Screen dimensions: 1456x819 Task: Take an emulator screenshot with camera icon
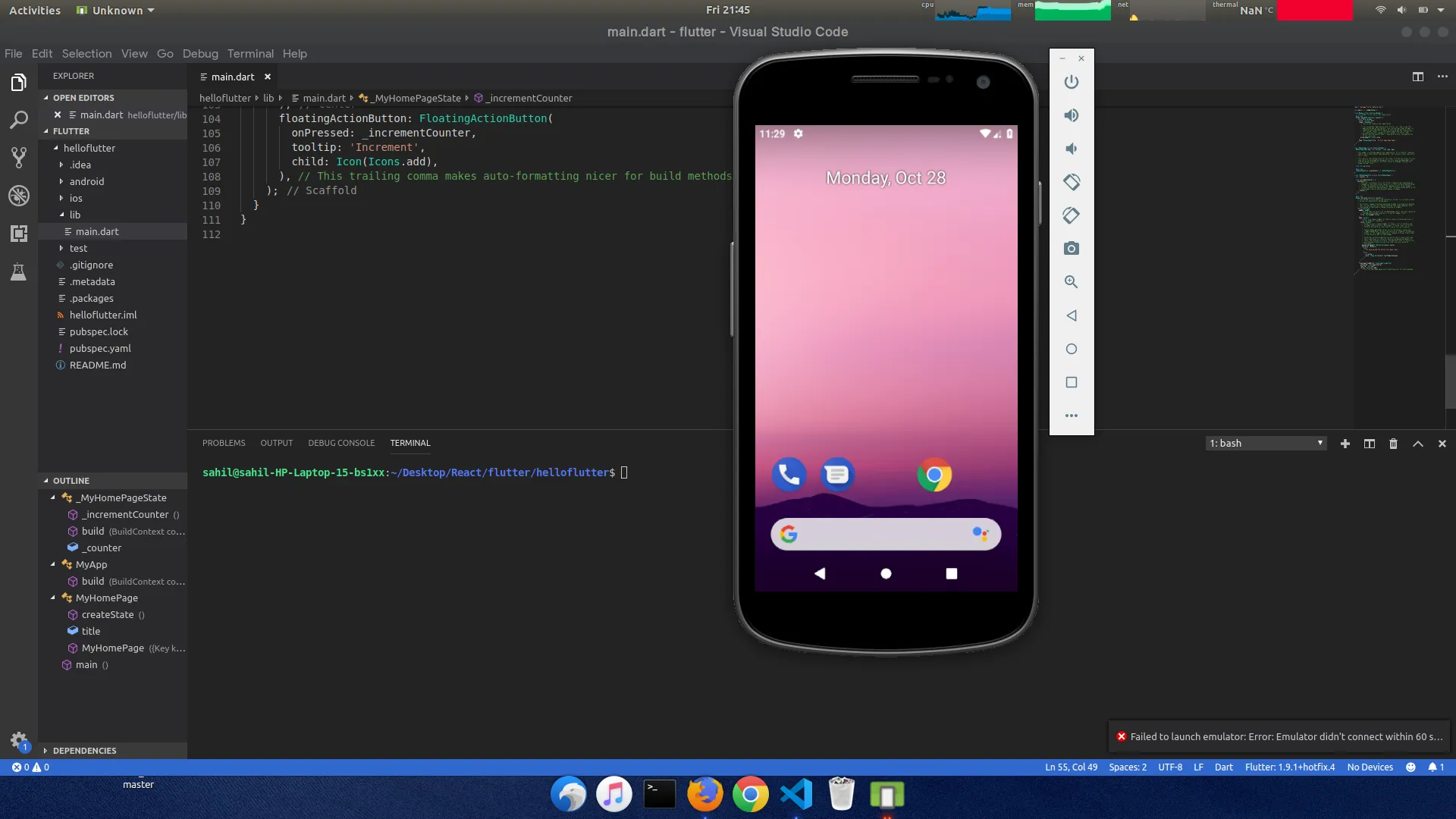point(1071,249)
